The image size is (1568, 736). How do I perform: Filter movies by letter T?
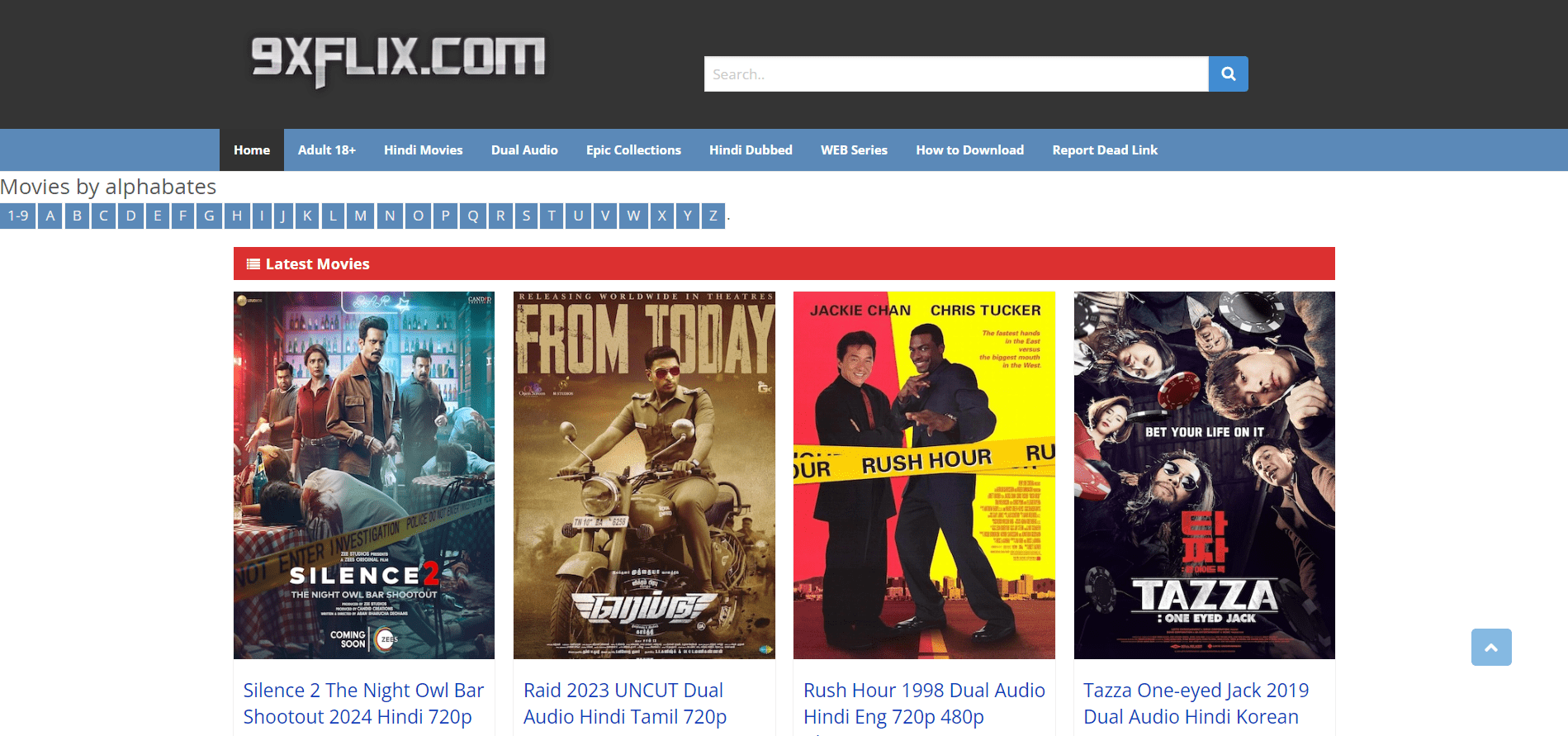point(552,216)
